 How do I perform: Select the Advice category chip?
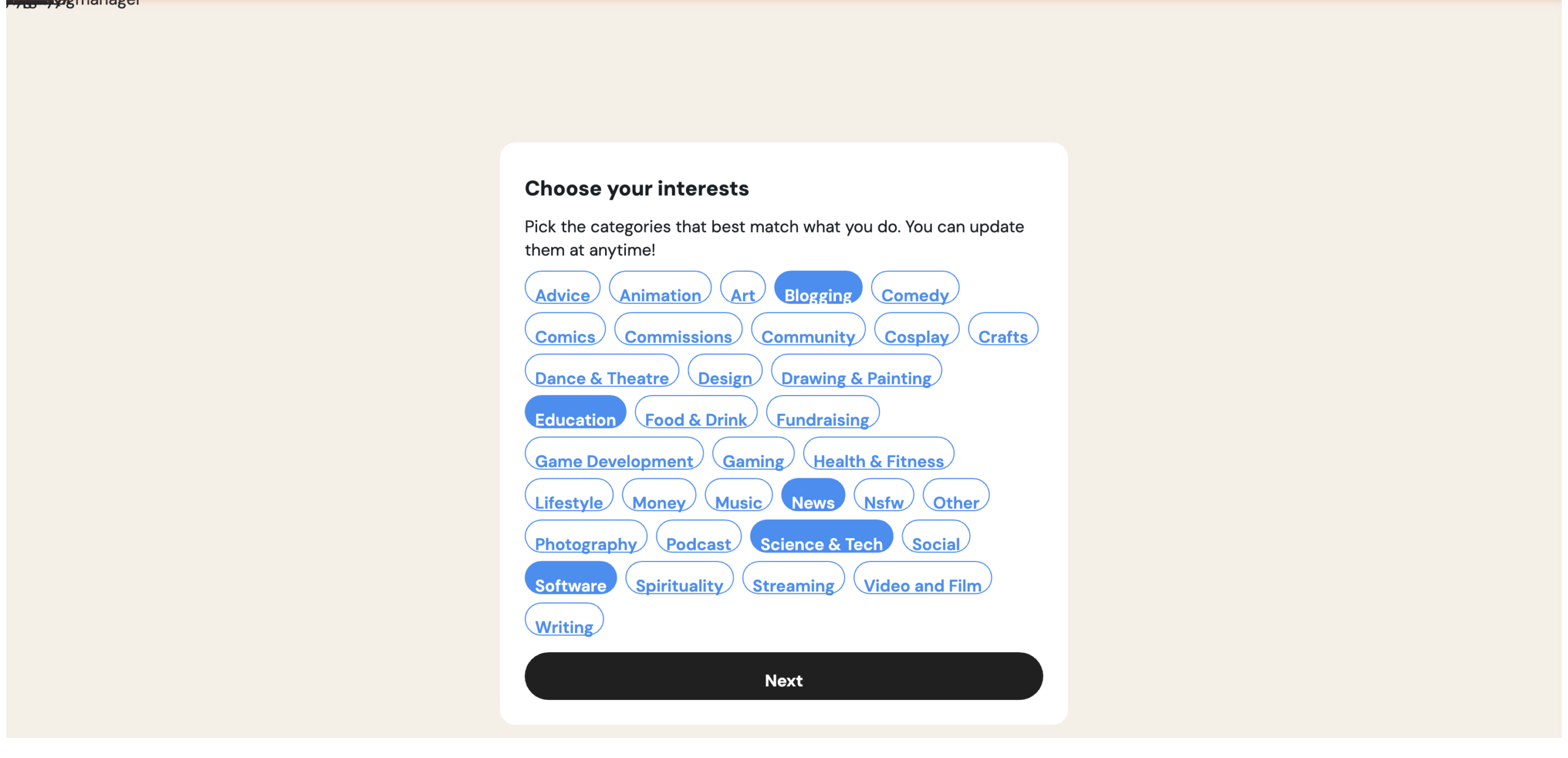(562, 288)
